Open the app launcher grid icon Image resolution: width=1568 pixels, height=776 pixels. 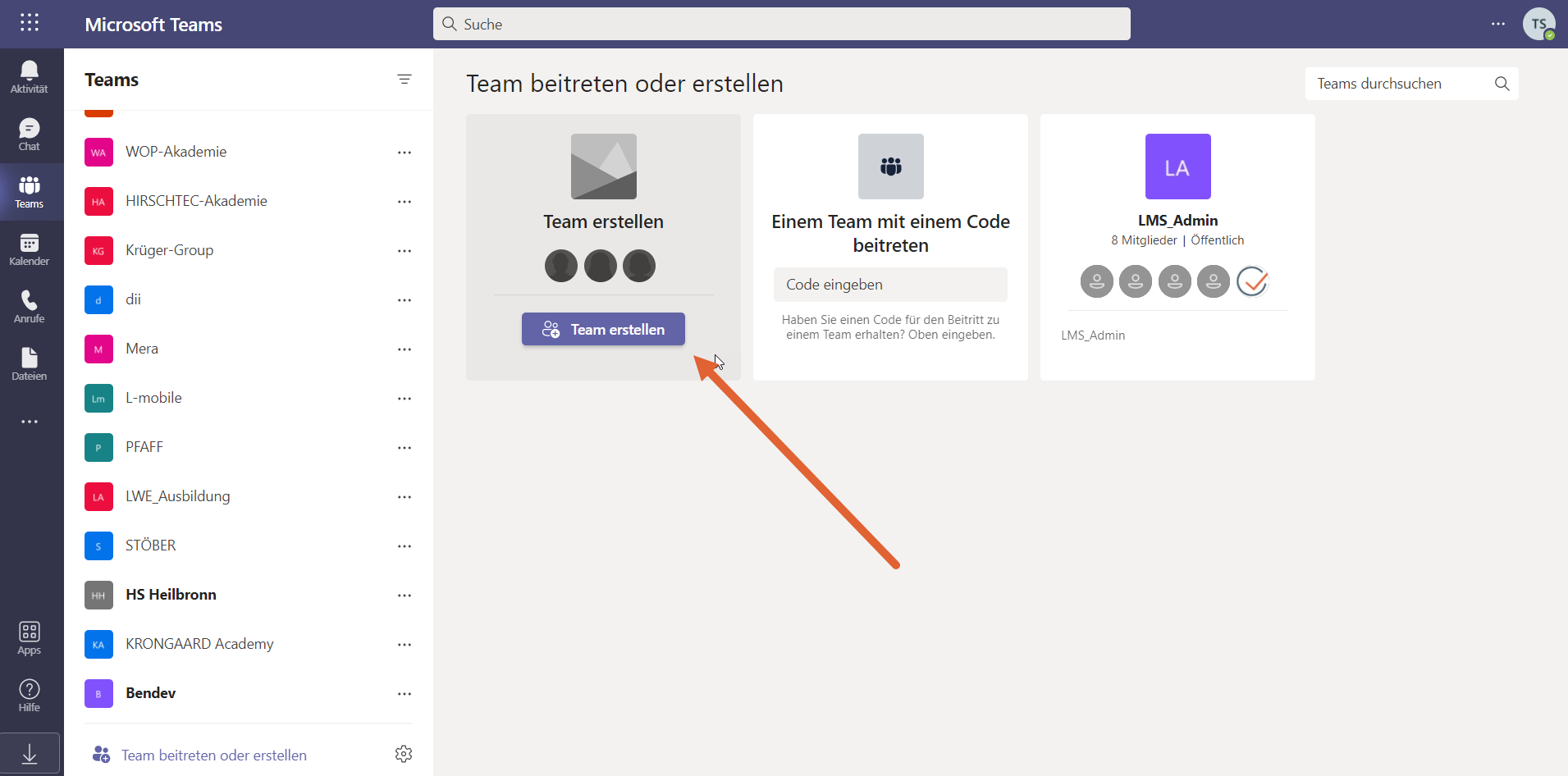[30, 23]
